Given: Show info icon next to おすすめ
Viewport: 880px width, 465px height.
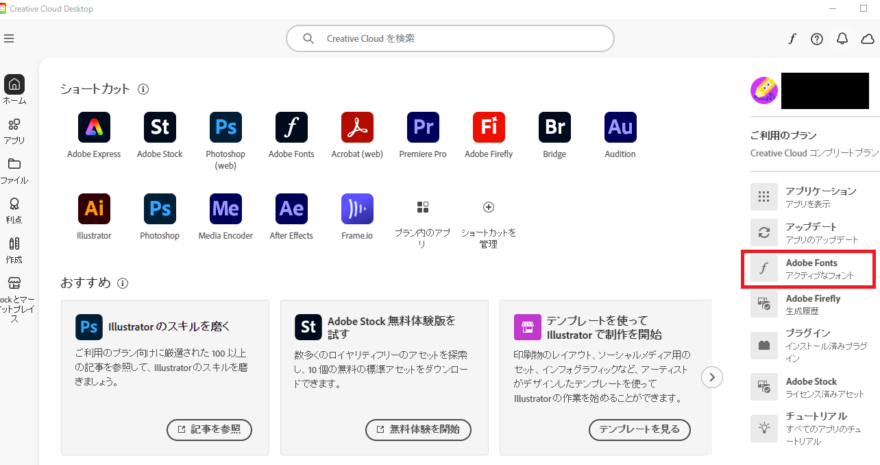Looking at the screenshot, I should [x=122, y=283].
